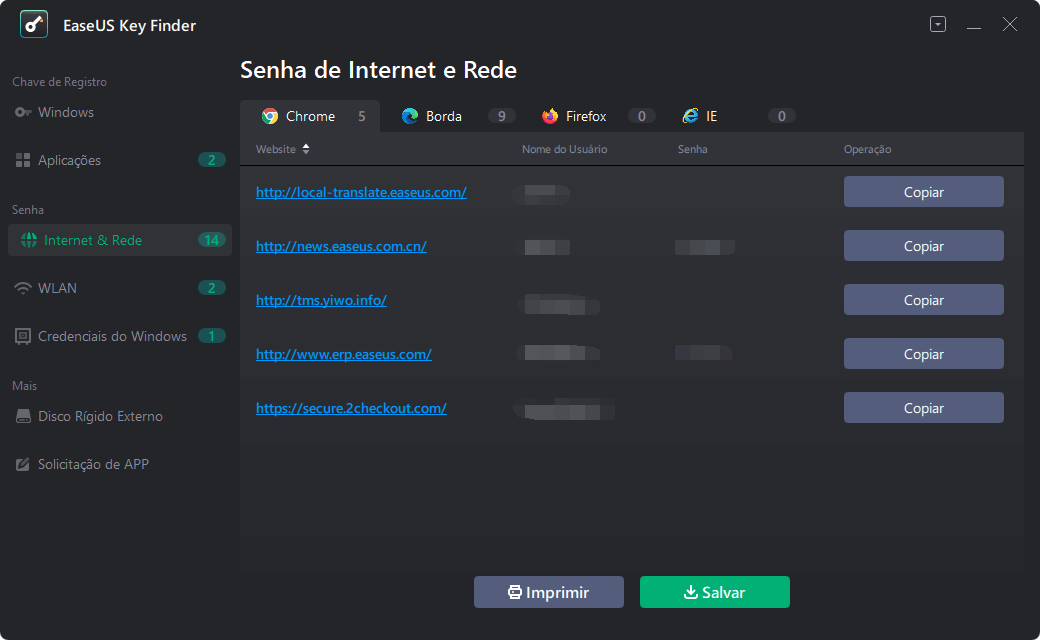The width and height of the screenshot is (1040, 640).
Task: Open the title bar dropdown menu icon
Action: click(938, 25)
